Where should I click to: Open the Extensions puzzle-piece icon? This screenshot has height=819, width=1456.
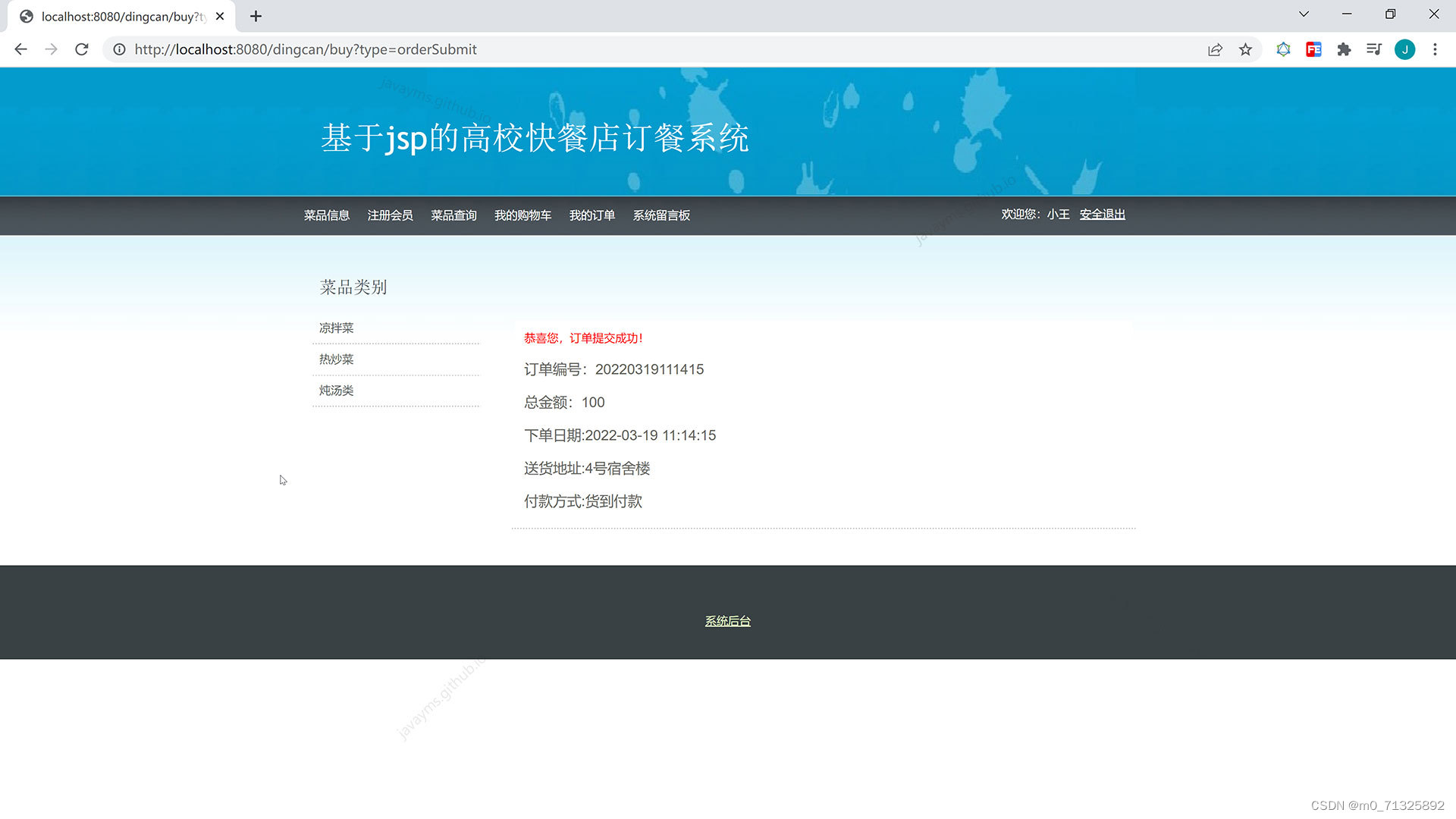tap(1344, 49)
